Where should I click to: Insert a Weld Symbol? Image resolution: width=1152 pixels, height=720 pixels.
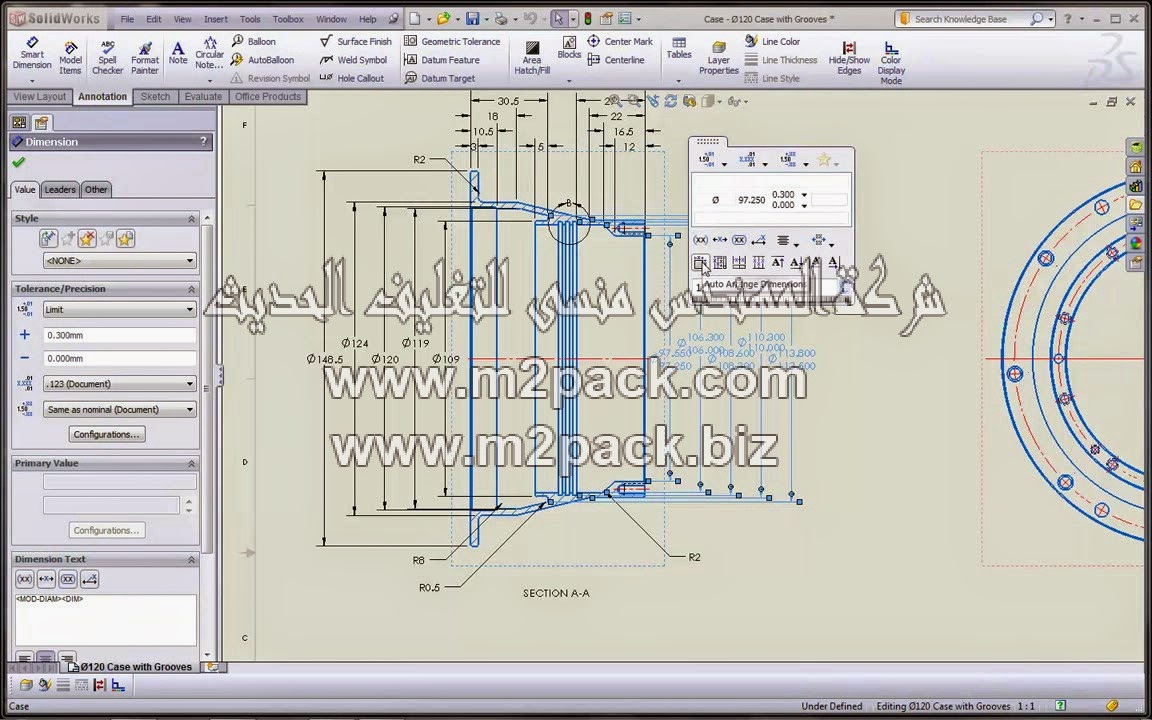point(353,60)
